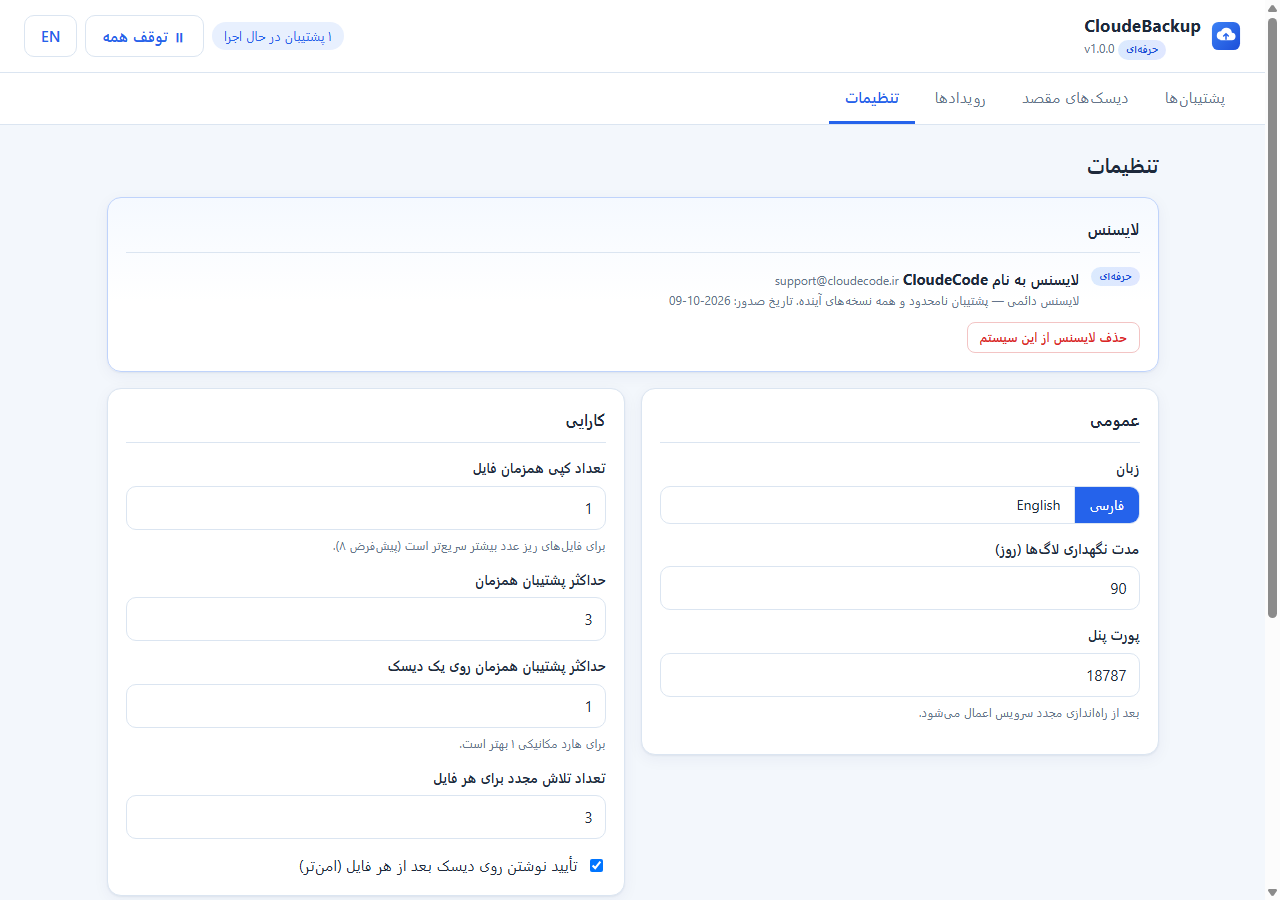The width and height of the screenshot is (1280, 900).
Task: Click the max concurrent backups field
Action: click(x=366, y=619)
